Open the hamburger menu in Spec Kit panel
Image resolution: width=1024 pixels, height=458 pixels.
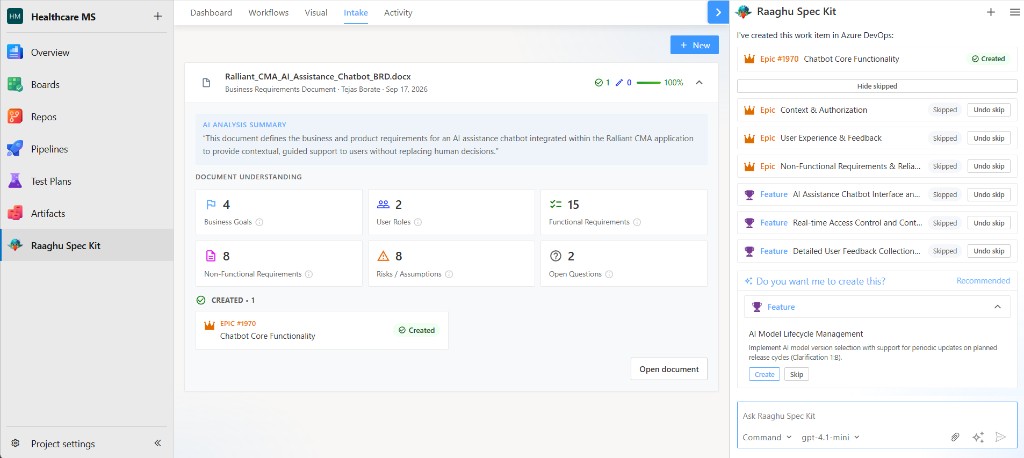[x=1014, y=12]
